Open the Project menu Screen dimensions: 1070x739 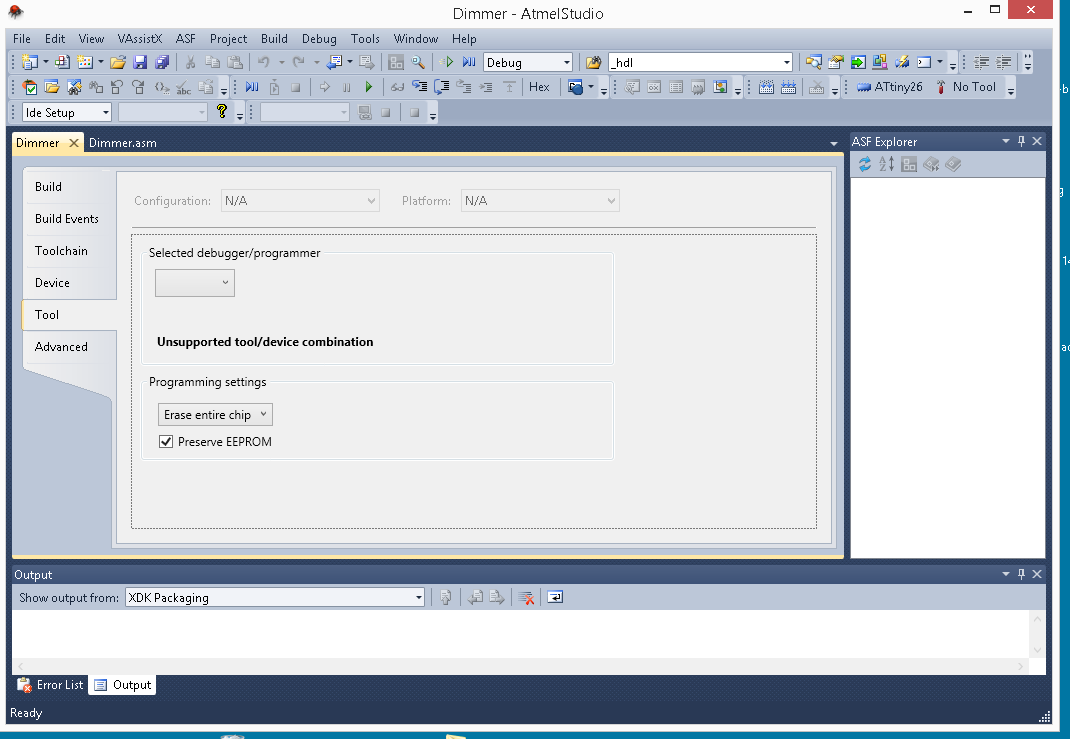pyautogui.click(x=228, y=39)
